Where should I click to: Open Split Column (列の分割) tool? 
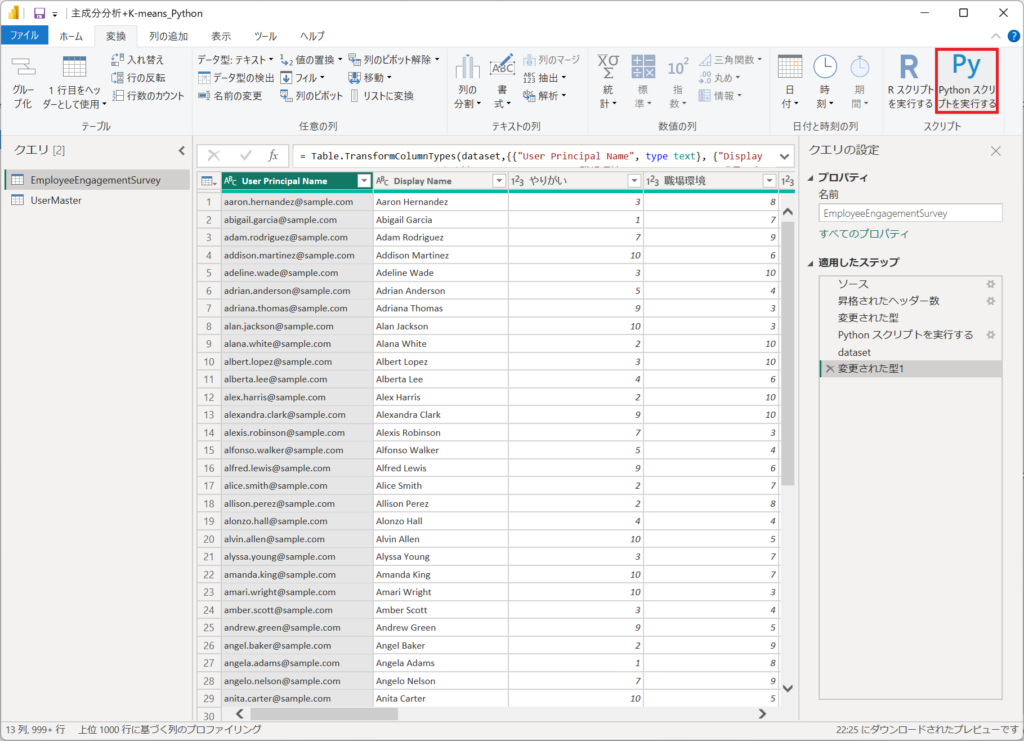pos(468,82)
